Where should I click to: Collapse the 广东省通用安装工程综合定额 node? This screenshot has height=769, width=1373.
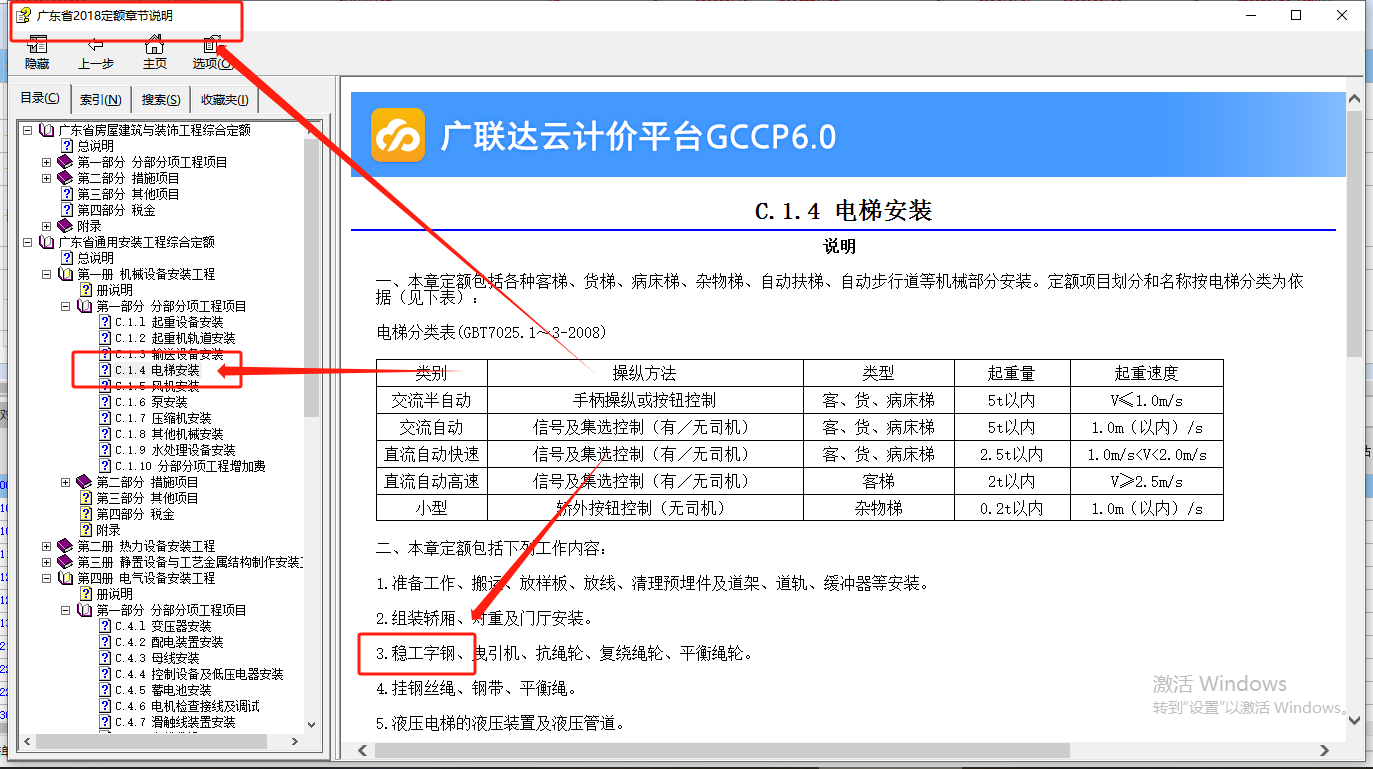pos(28,242)
